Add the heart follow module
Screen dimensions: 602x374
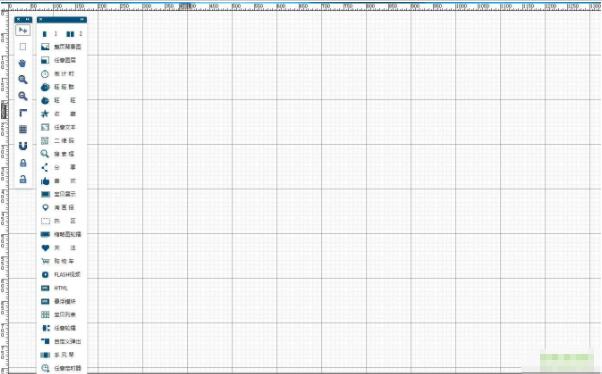[x=59, y=248]
